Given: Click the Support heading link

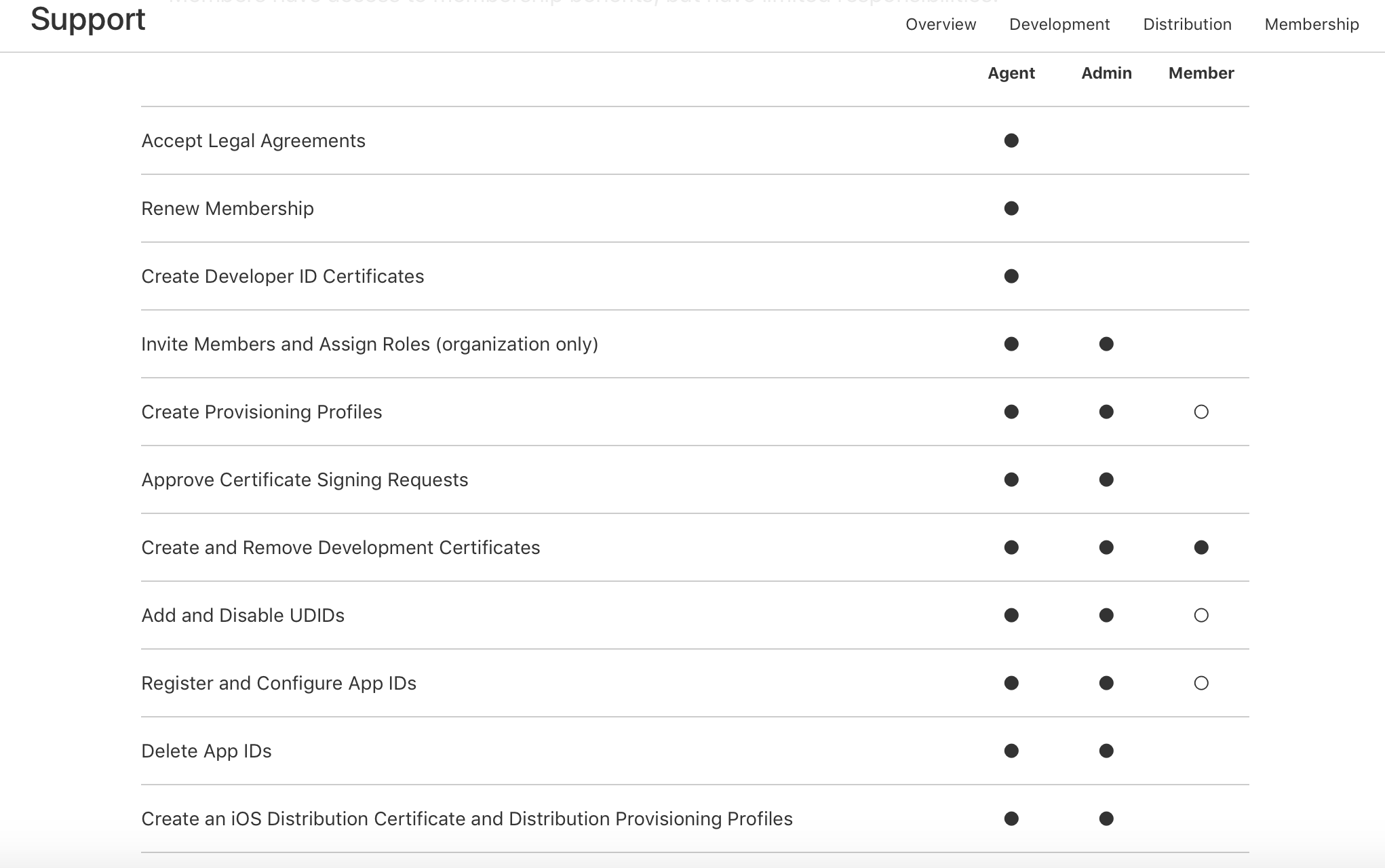Looking at the screenshot, I should tap(88, 19).
